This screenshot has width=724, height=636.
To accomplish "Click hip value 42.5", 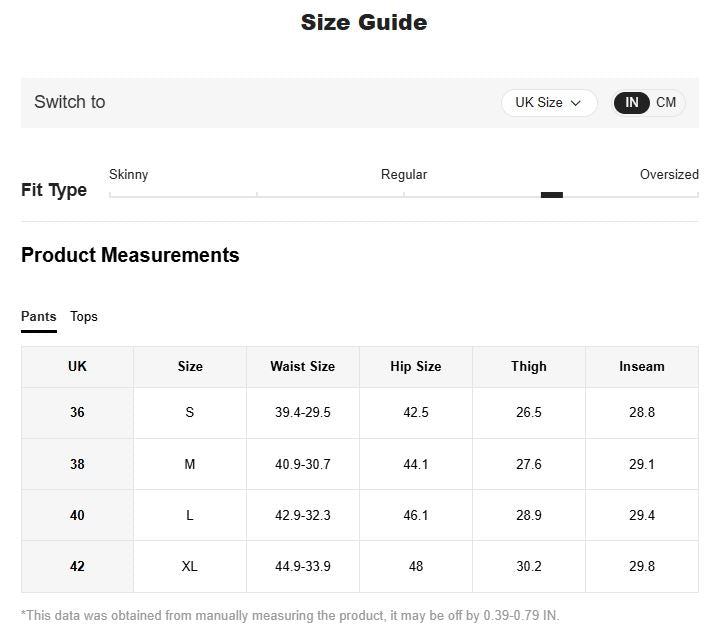I will (416, 412).
